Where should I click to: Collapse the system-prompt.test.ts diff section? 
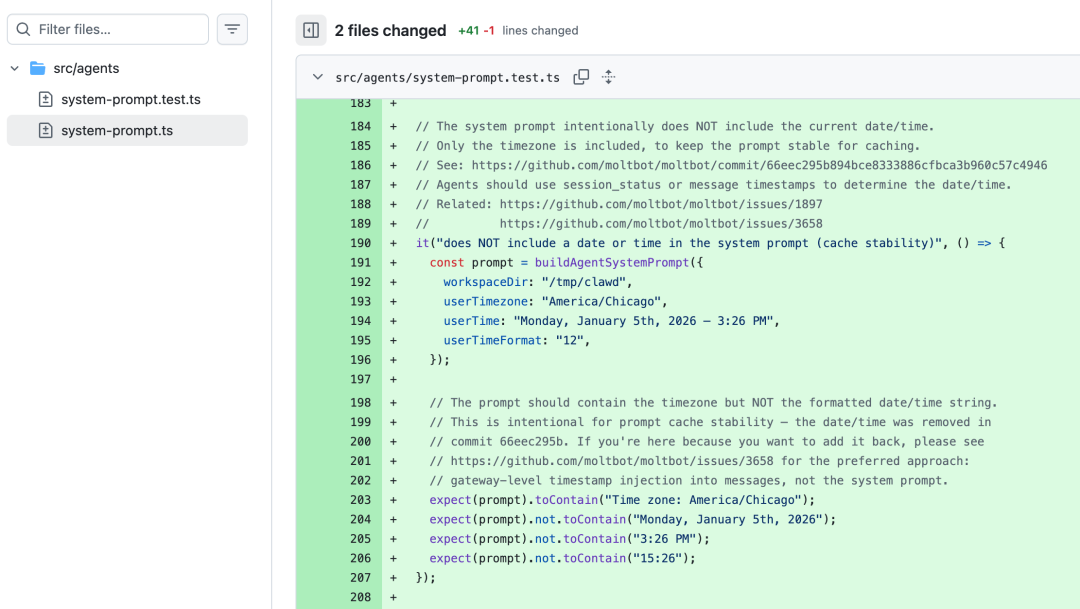coord(318,77)
